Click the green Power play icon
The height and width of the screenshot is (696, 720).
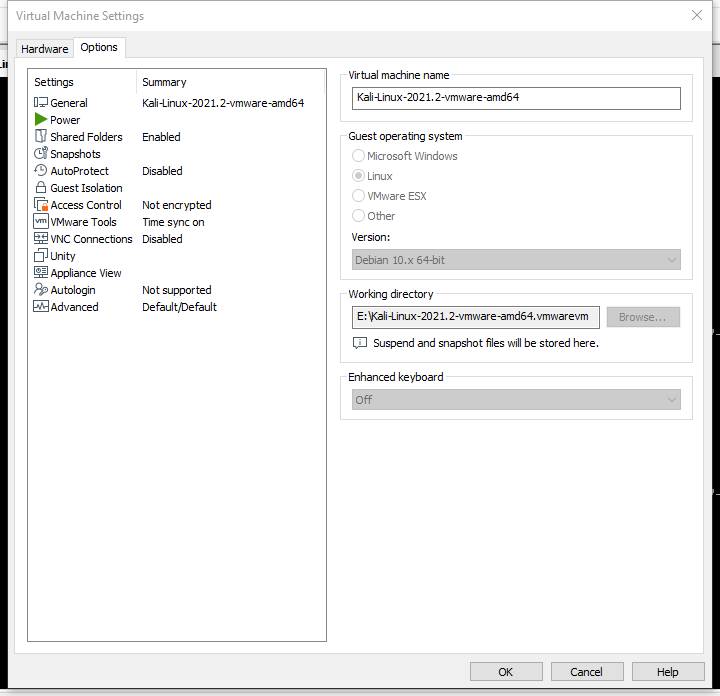click(x=41, y=120)
